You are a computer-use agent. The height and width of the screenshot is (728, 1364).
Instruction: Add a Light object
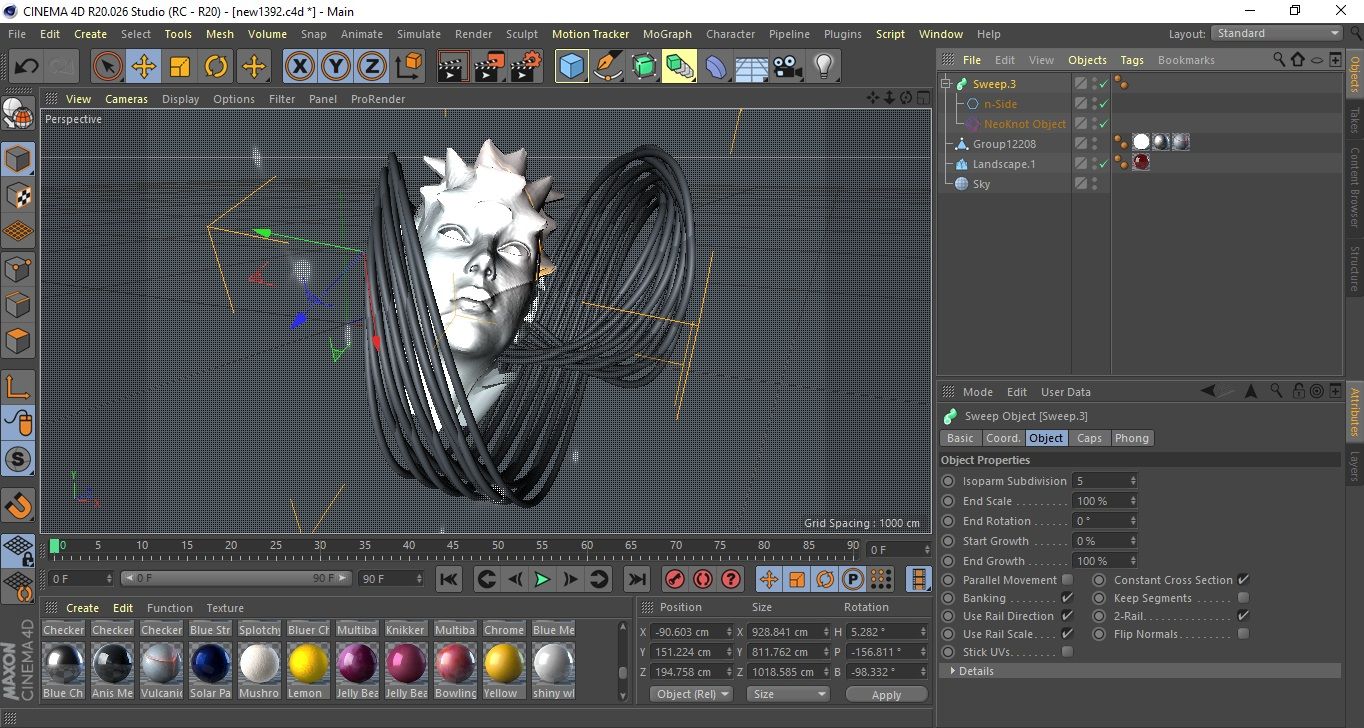[823, 67]
